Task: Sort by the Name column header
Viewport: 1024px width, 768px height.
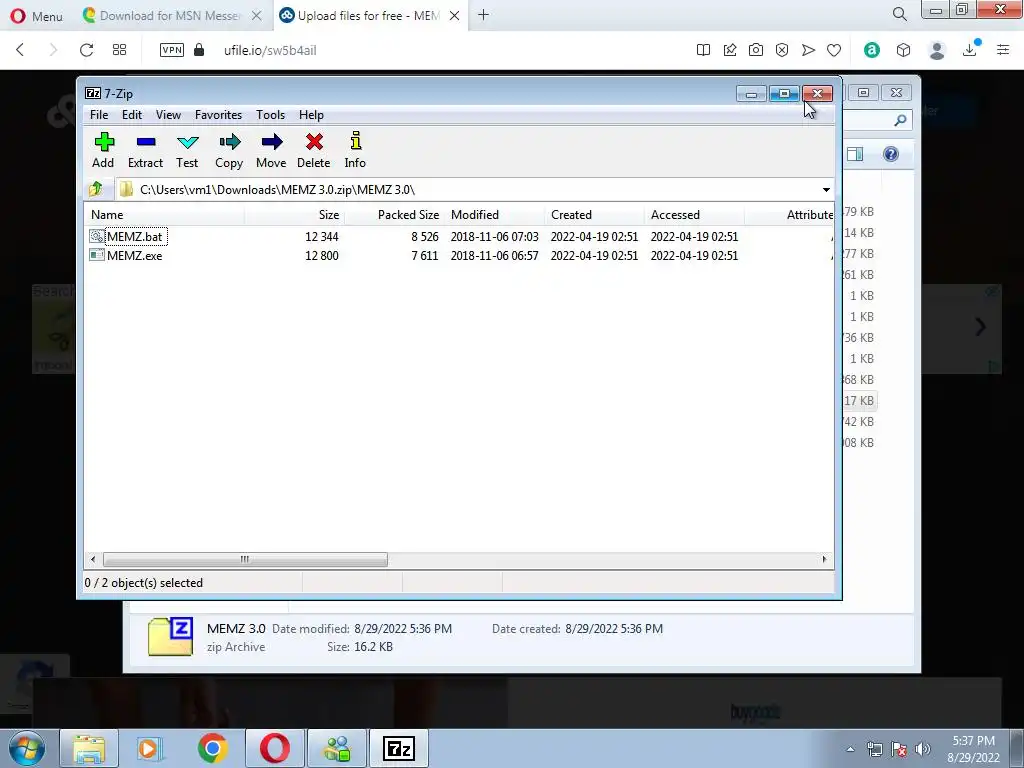Action: tap(165, 215)
